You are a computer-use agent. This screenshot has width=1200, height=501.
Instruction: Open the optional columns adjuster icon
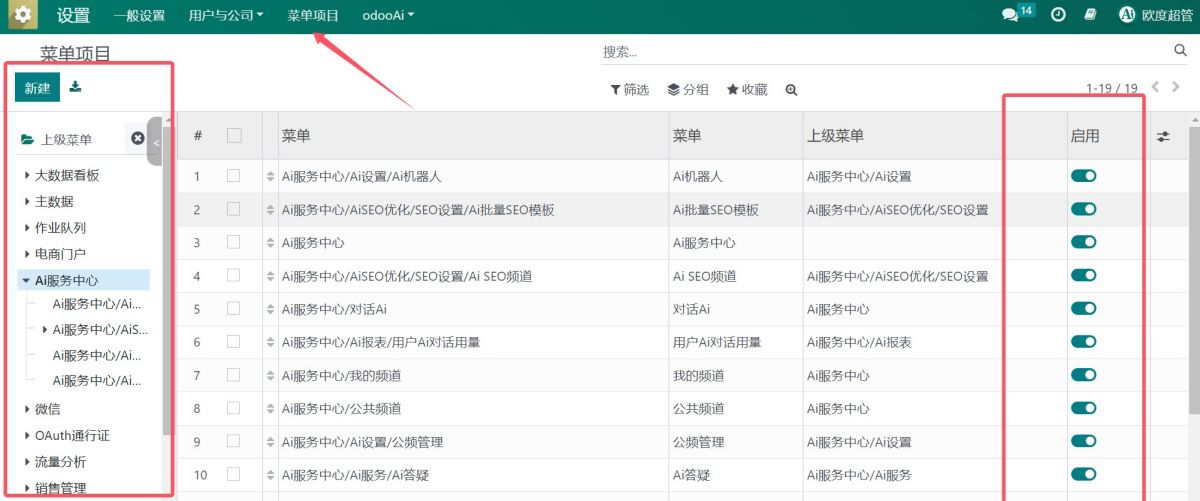pyautogui.click(x=1163, y=136)
